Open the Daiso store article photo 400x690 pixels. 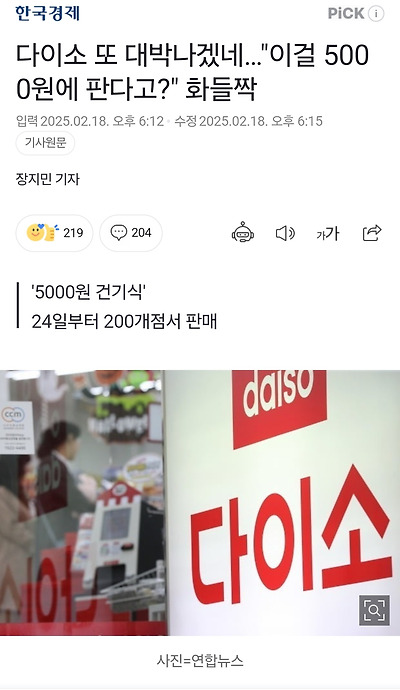200,503
